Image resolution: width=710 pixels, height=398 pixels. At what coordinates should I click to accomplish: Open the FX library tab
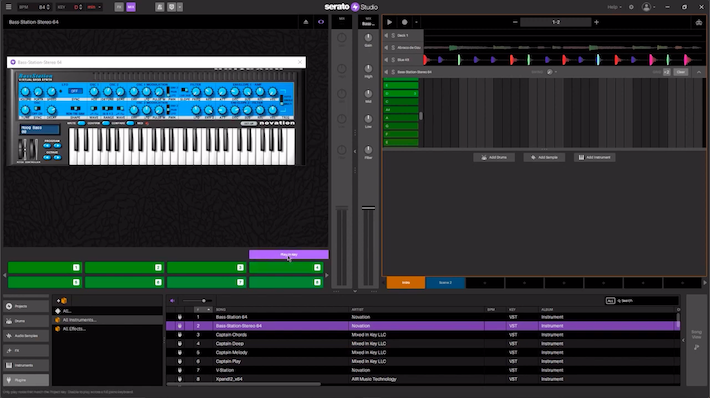pyautogui.click(x=26, y=350)
